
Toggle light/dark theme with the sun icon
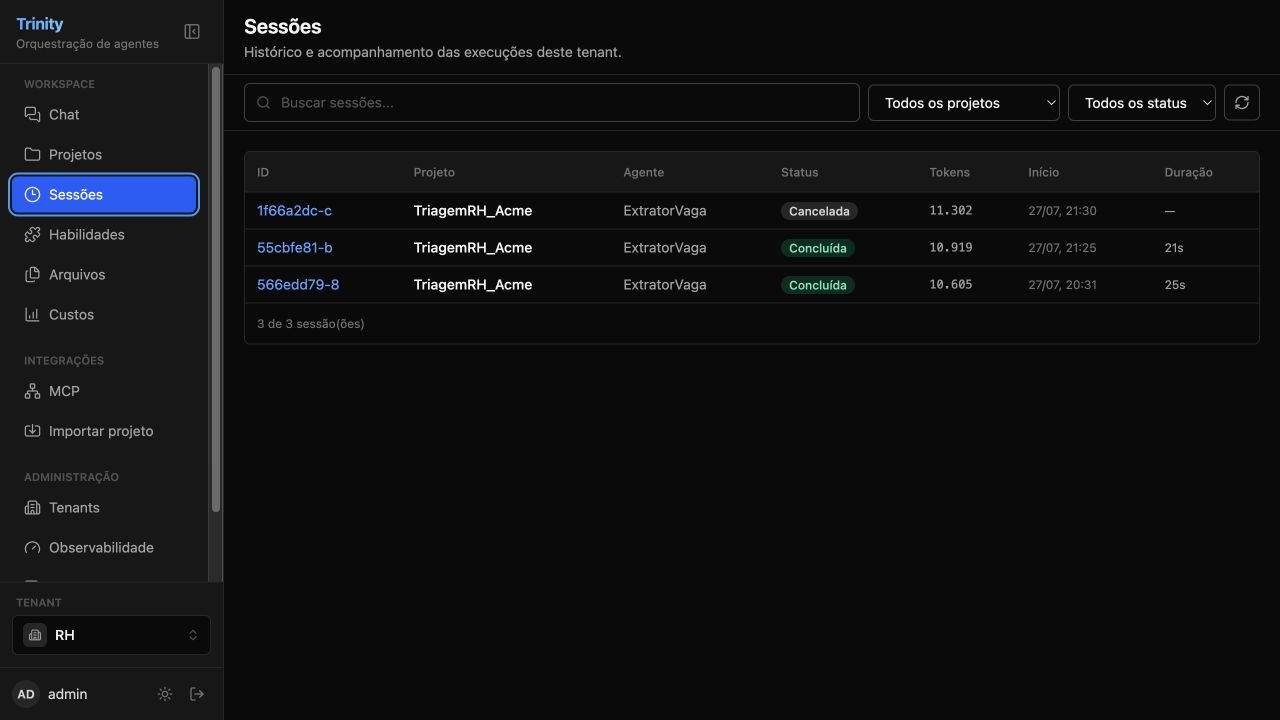point(165,694)
